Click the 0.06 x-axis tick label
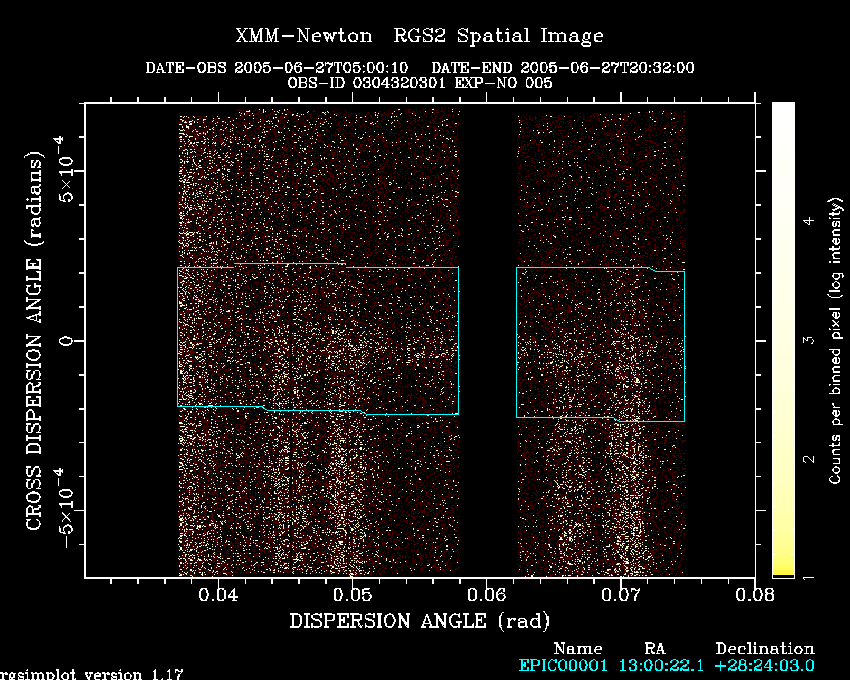 [x=487, y=595]
